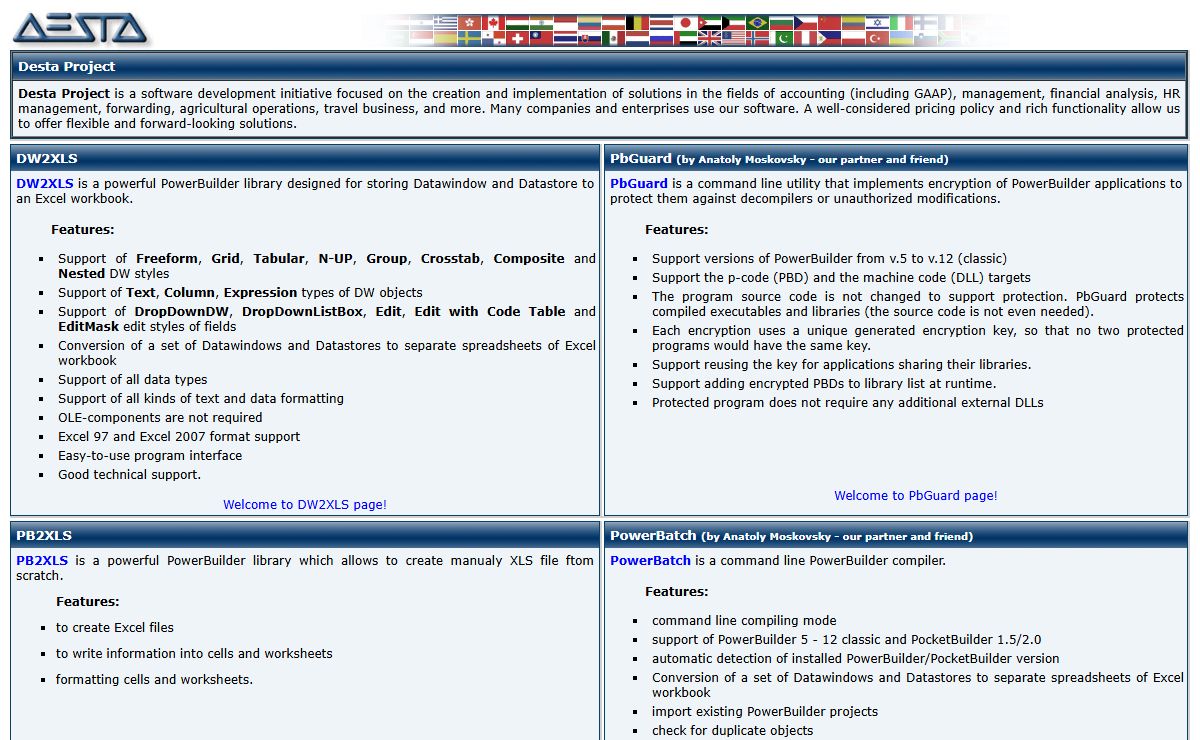Viewport: 1200px width, 740px height.
Task: Open the PbGuard link in description
Action: click(x=639, y=183)
